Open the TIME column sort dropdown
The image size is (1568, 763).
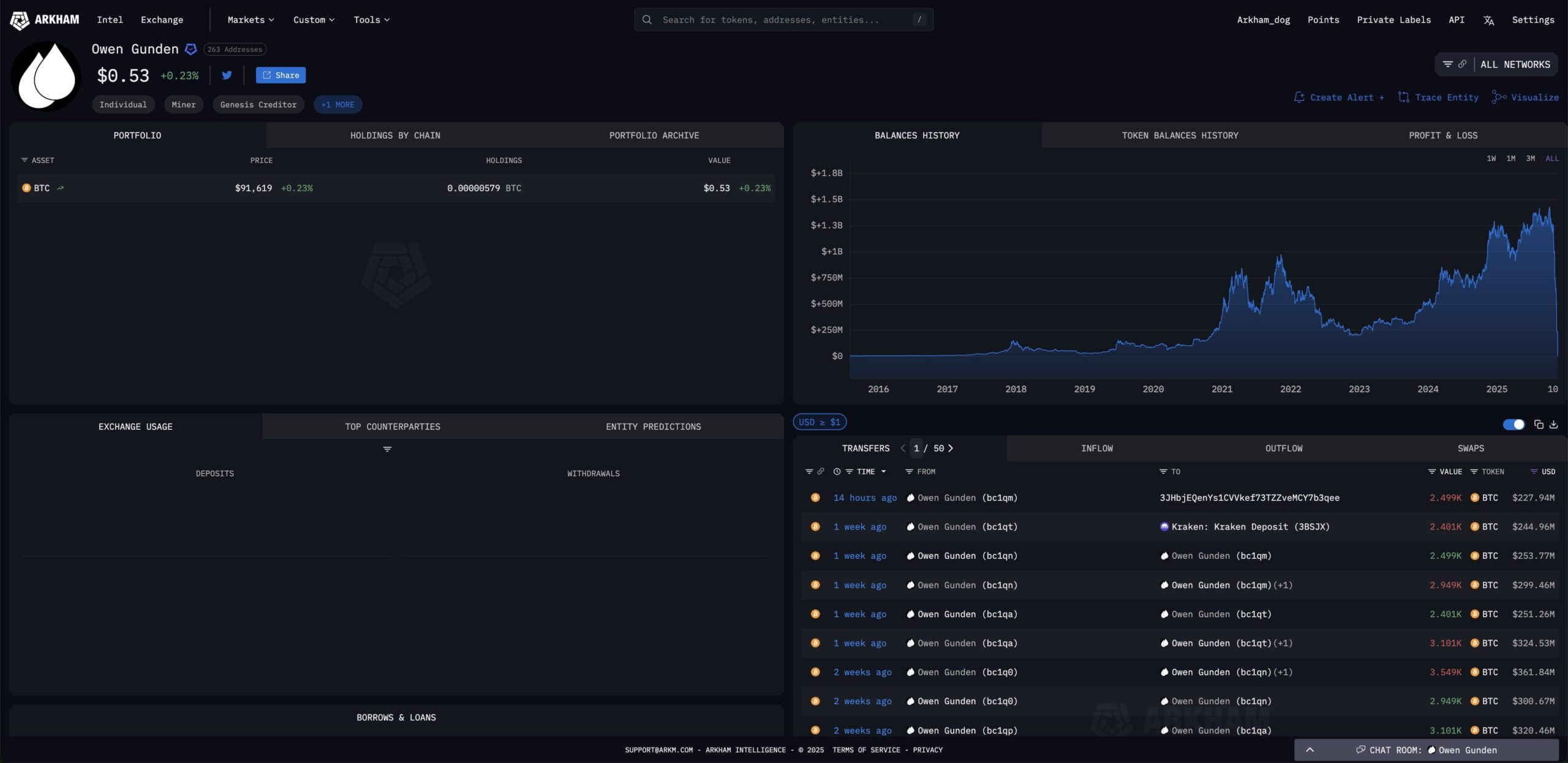pyautogui.click(x=883, y=471)
